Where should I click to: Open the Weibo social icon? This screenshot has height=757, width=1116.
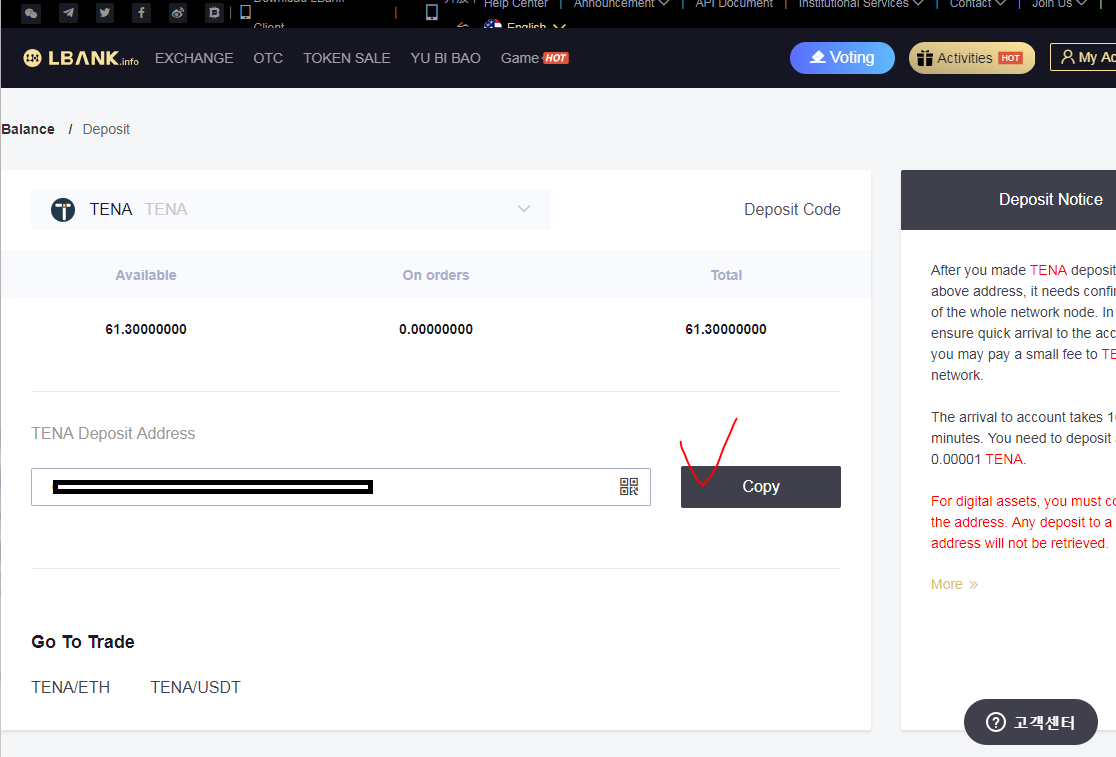[x=178, y=13]
